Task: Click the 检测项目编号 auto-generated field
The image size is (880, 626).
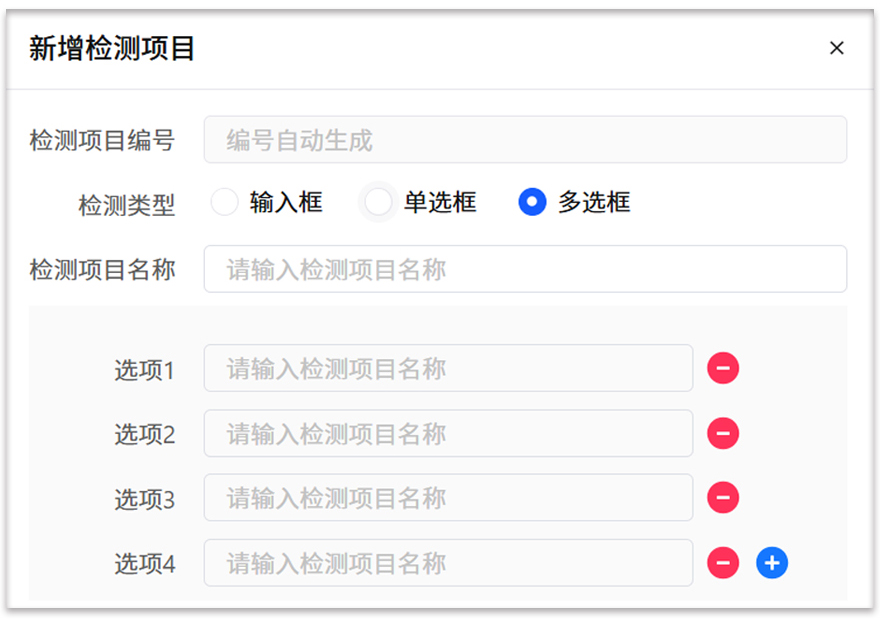Action: [525, 140]
